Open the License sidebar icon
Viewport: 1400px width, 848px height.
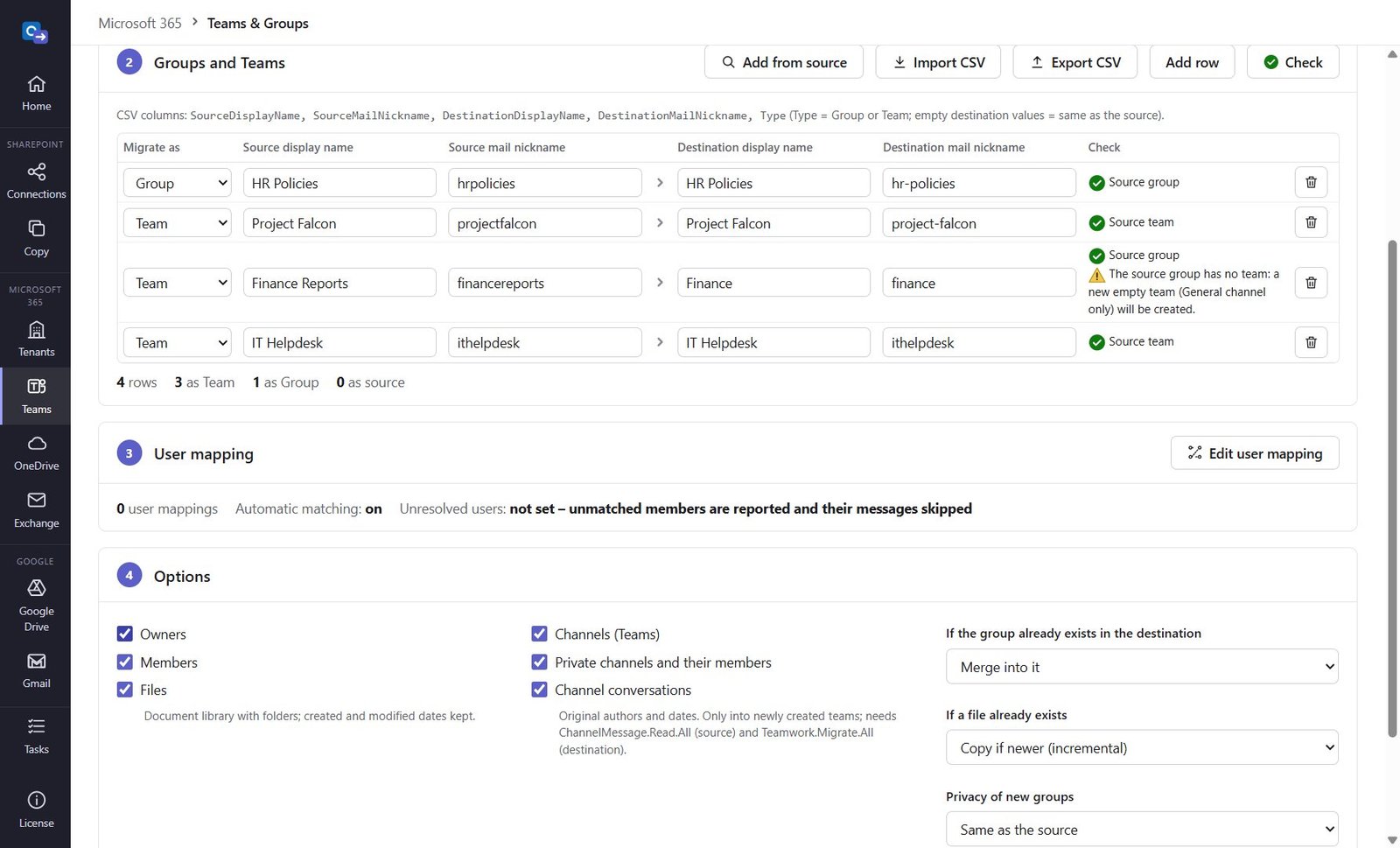click(x=36, y=809)
